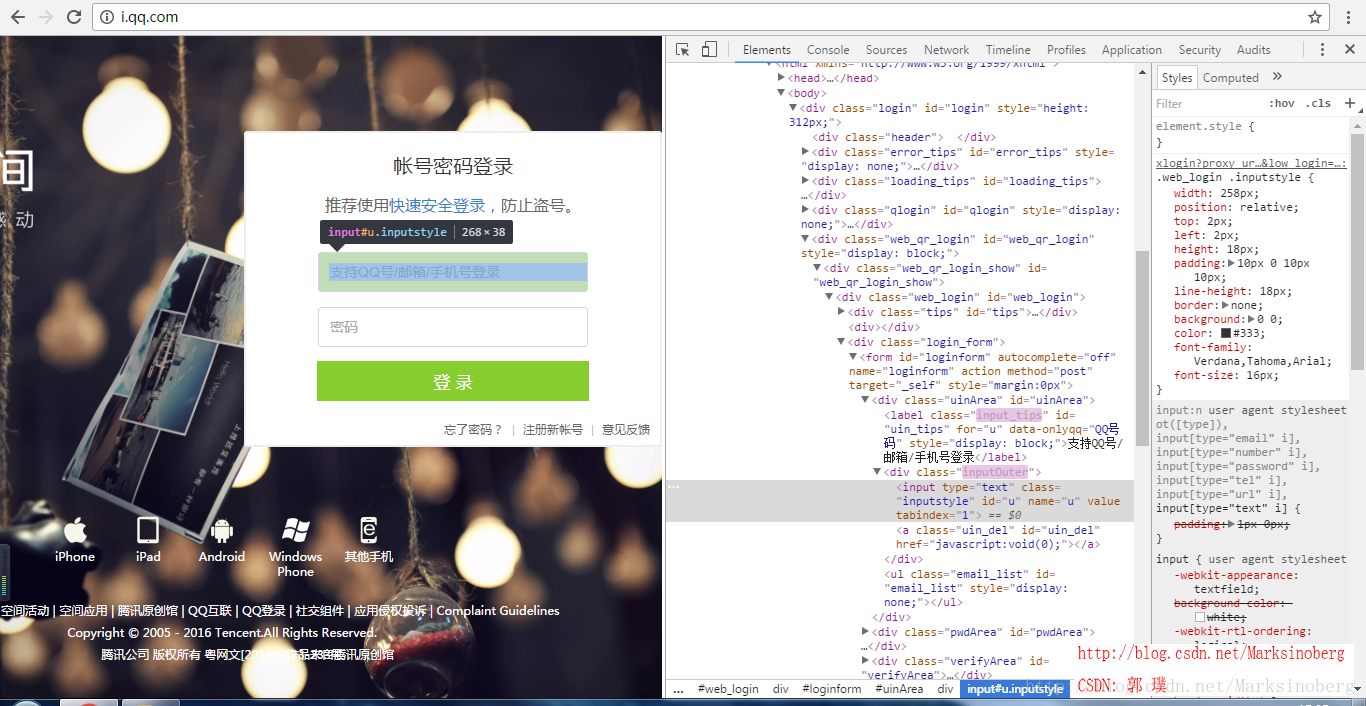This screenshot has width=1366, height=706.
Task: Click the browser back arrow
Action: (17, 17)
